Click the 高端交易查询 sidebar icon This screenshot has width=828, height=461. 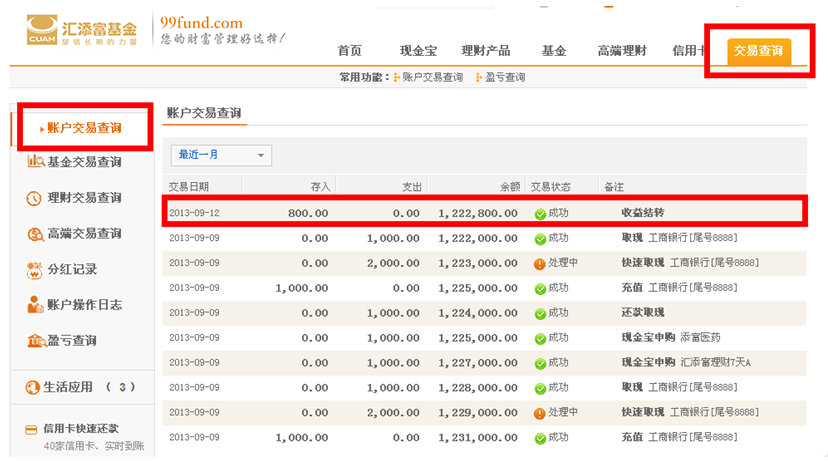pos(34,234)
